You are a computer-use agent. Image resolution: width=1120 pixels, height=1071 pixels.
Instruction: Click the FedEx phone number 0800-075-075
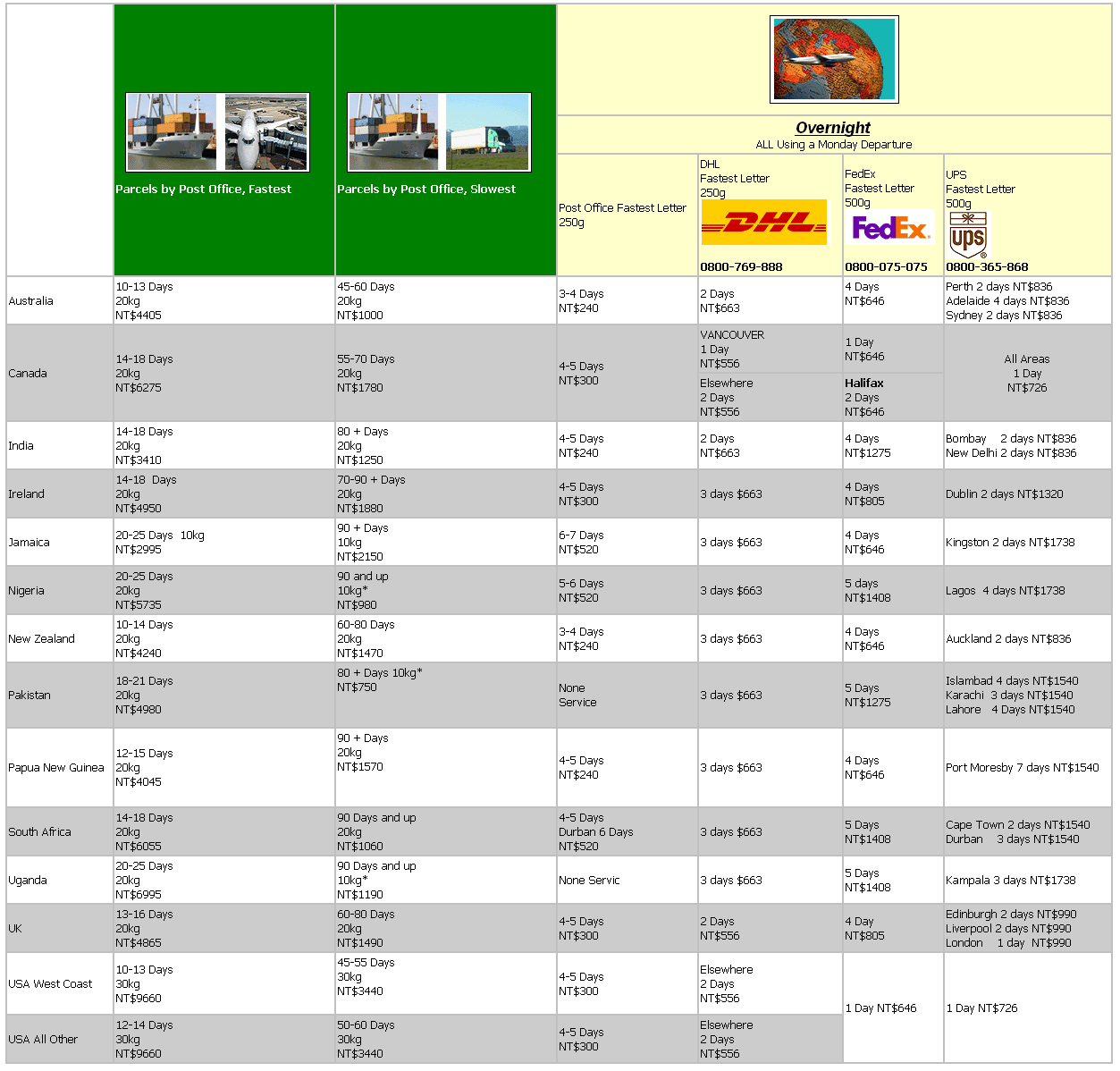[886, 266]
